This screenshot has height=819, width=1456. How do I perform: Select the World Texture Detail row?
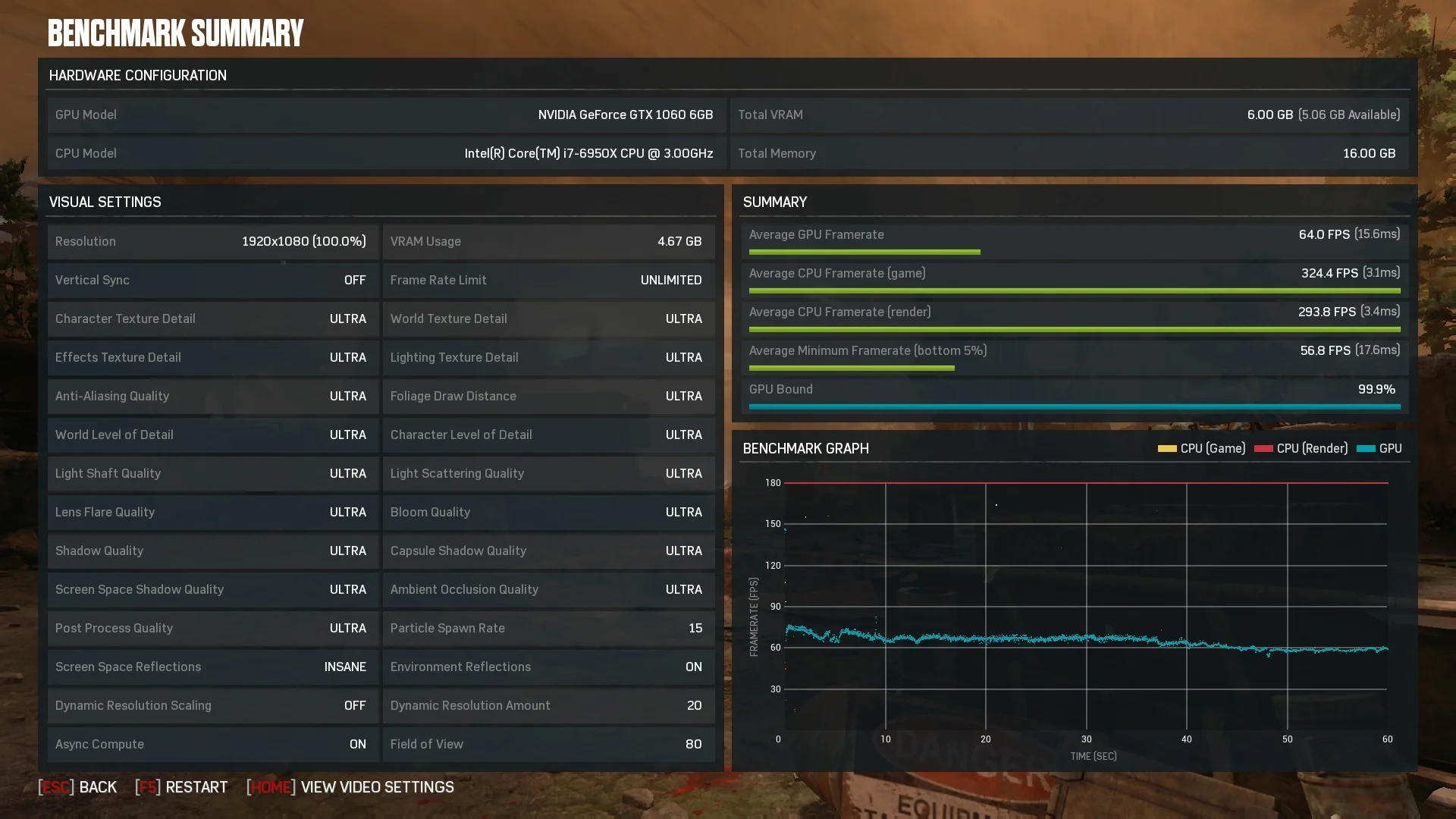click(x=549, y=318)
